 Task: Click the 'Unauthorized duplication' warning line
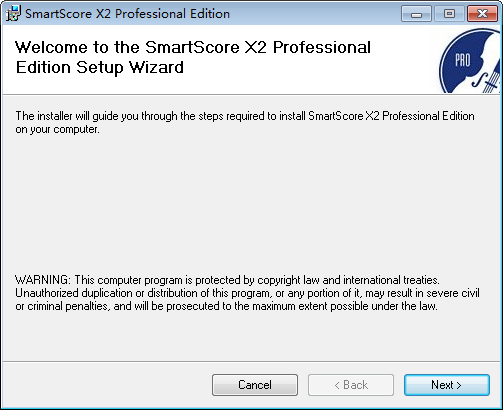pos(247,293)
